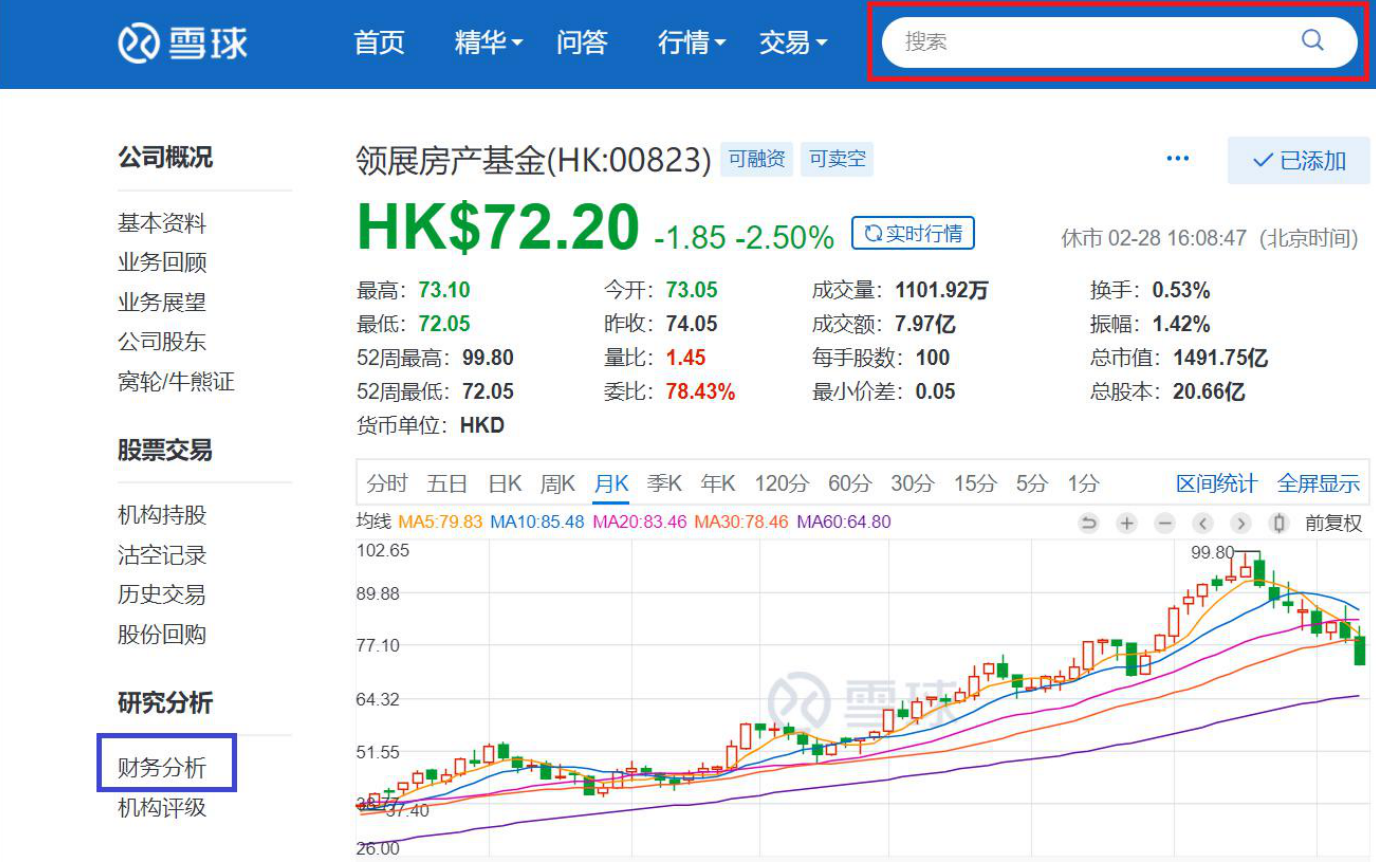Viewport: 1376px width, 864px height.
Task: Switch to the 分时 chart tab
Action: point(389,482)
